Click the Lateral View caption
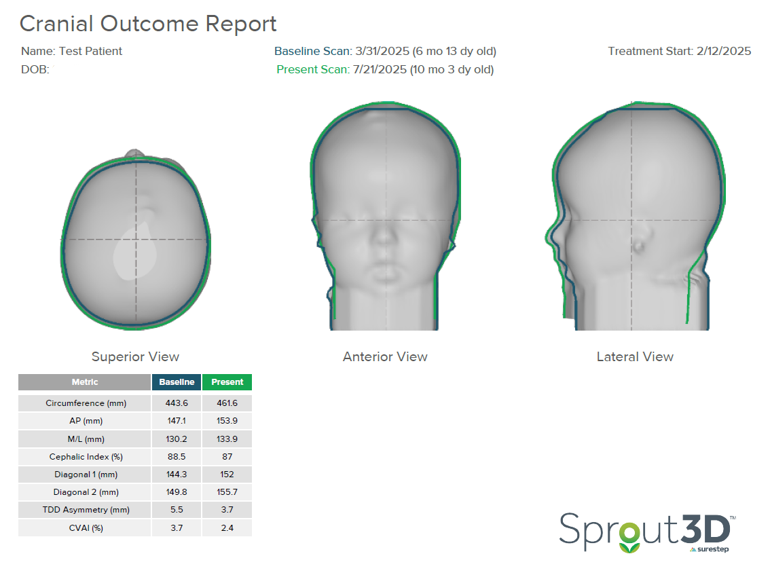The height and width of the screenshot is (575, 770). [635, 356]
